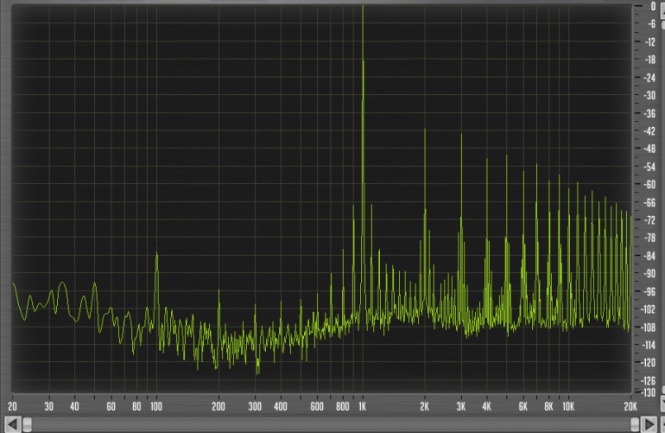Click the 200 label on the frequency axis

(217, 407)
